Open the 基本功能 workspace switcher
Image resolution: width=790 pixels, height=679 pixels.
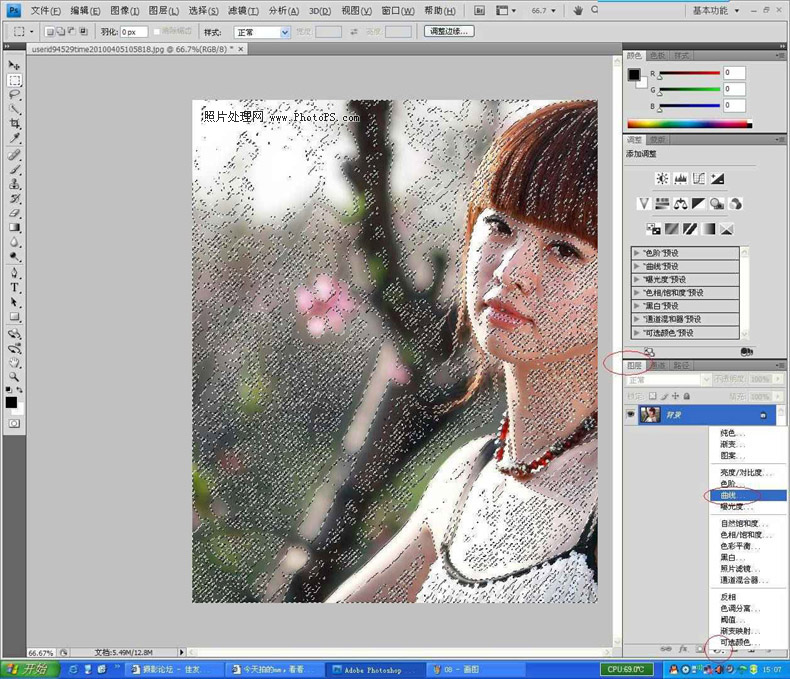point(715,10)
